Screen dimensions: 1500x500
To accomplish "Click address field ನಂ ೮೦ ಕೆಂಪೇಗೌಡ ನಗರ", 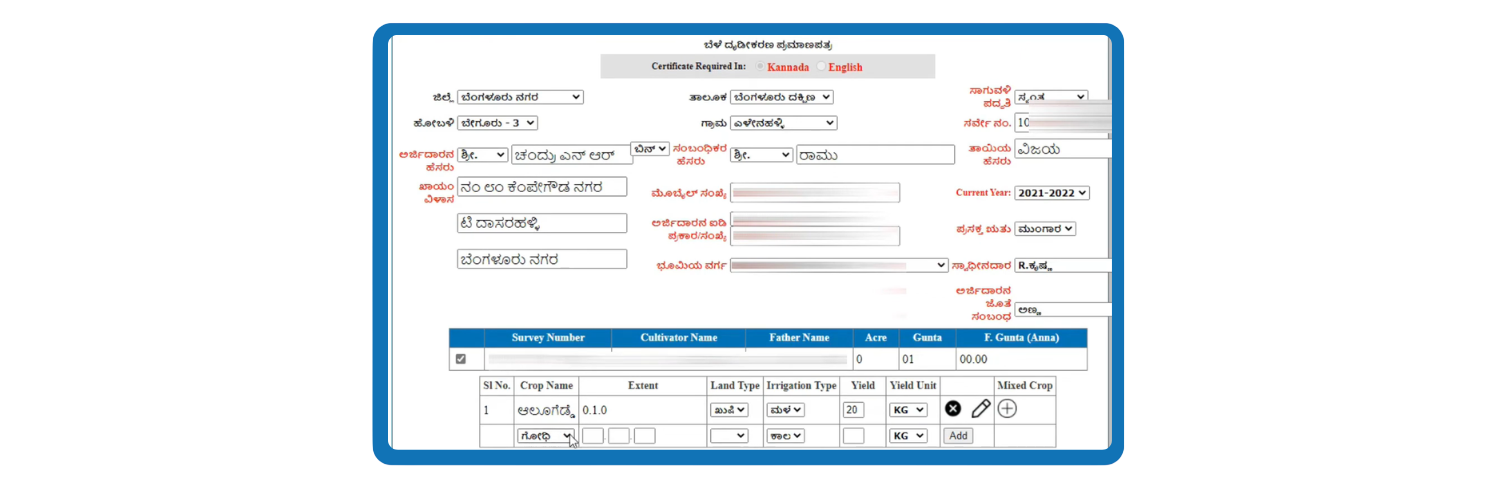I will pyautogui.click(x=542, y=187).
